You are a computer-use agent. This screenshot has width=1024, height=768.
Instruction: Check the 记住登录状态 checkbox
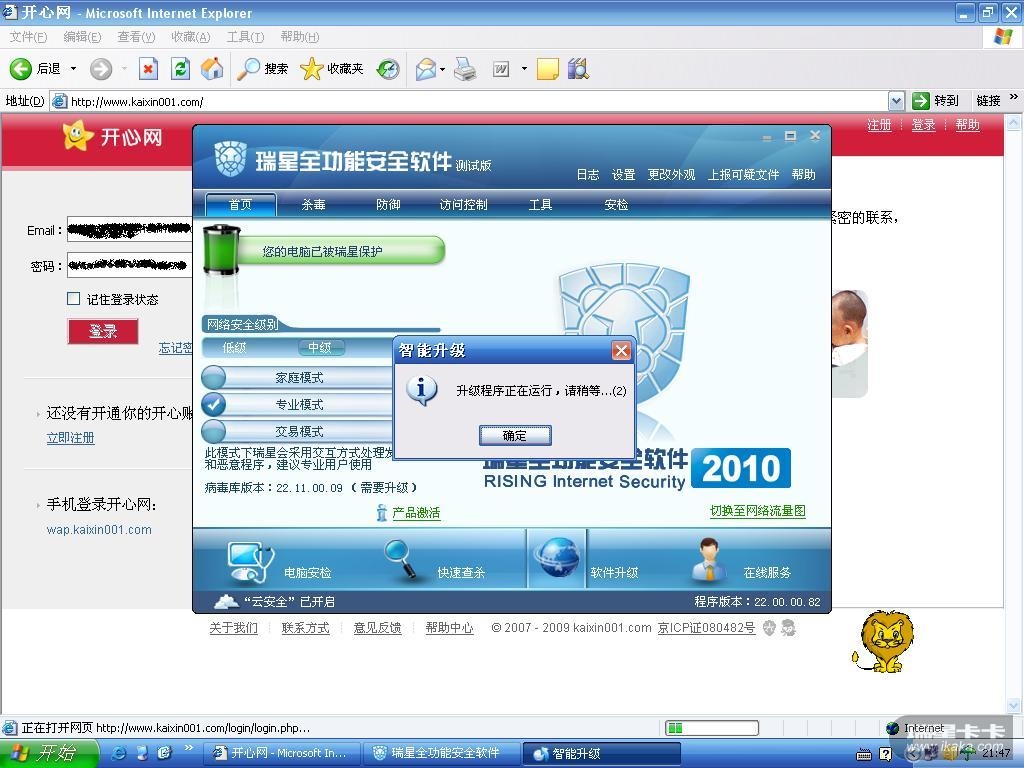(x=74, y=298)
